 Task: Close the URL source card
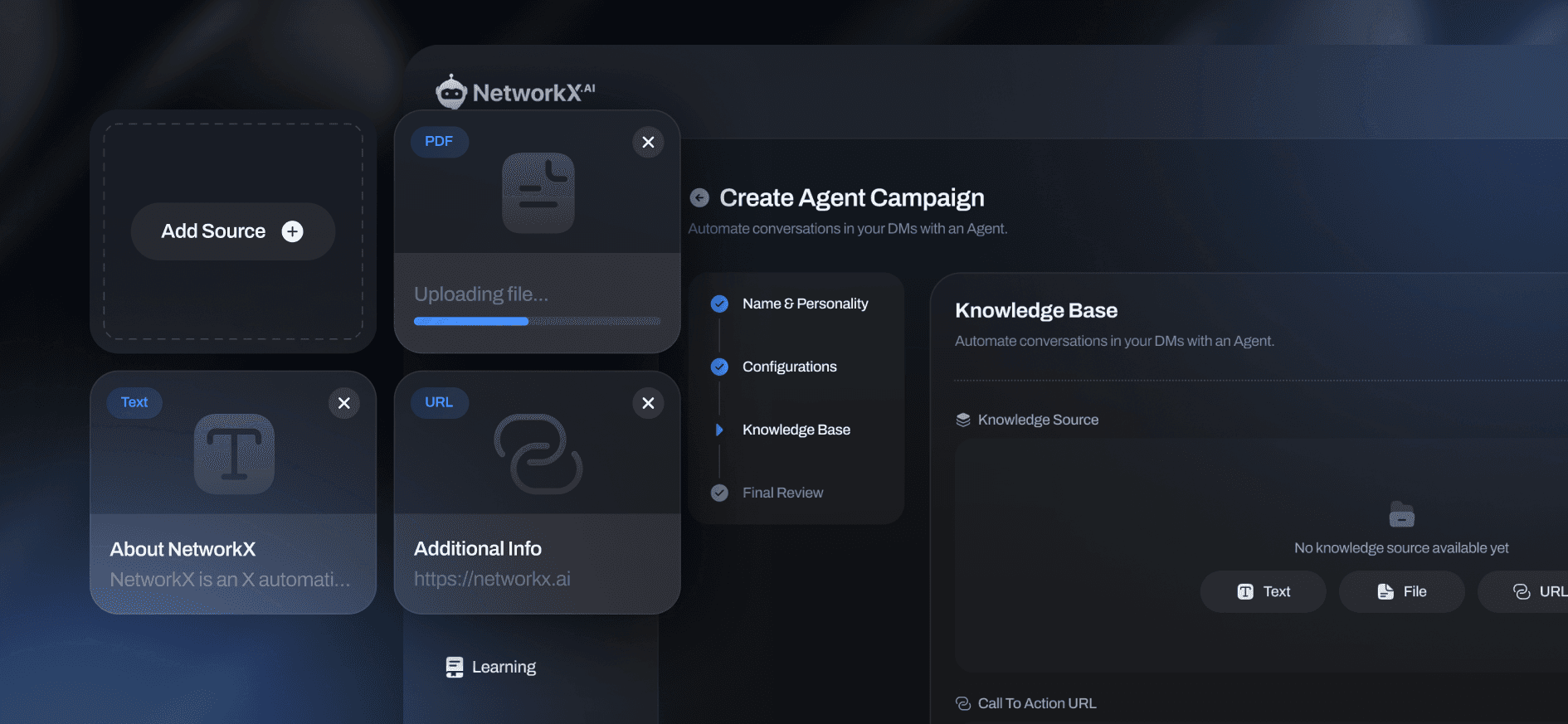648,403
